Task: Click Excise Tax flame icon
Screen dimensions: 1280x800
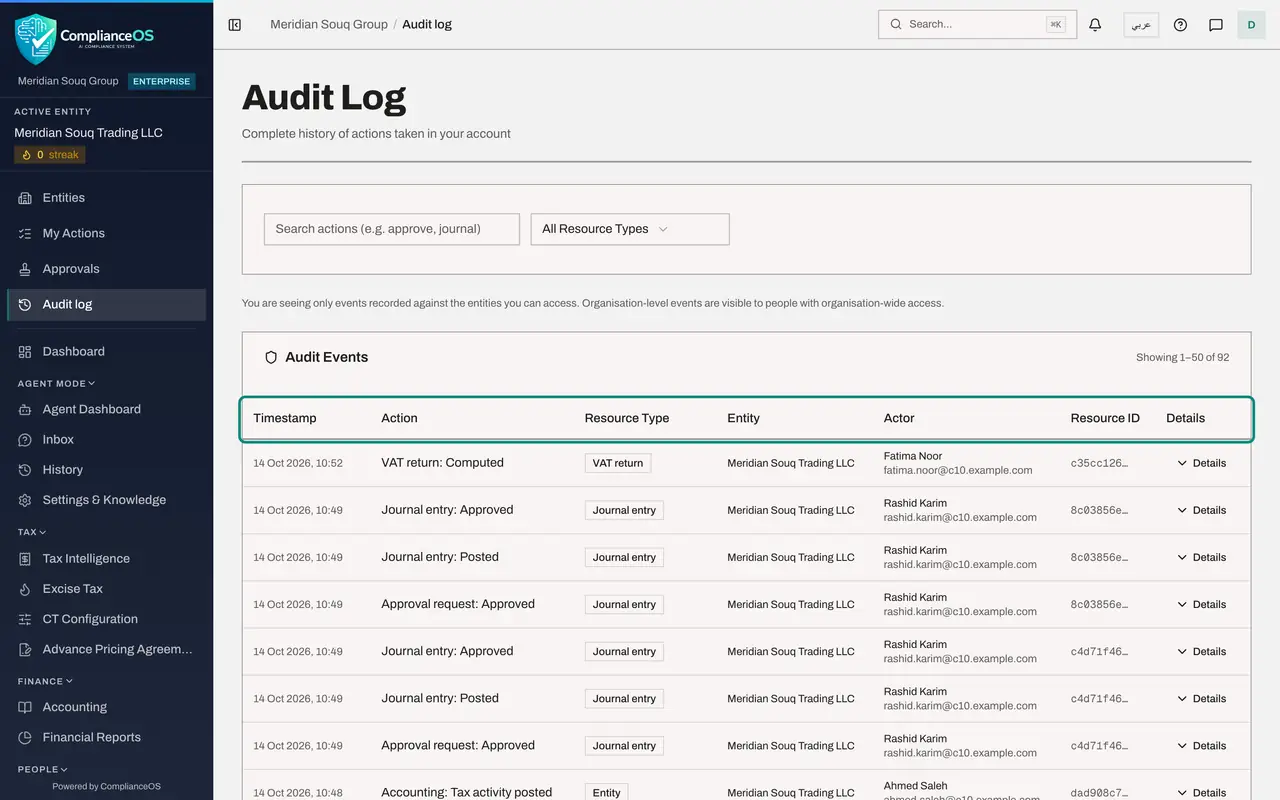Action: (x=25, y=589)
